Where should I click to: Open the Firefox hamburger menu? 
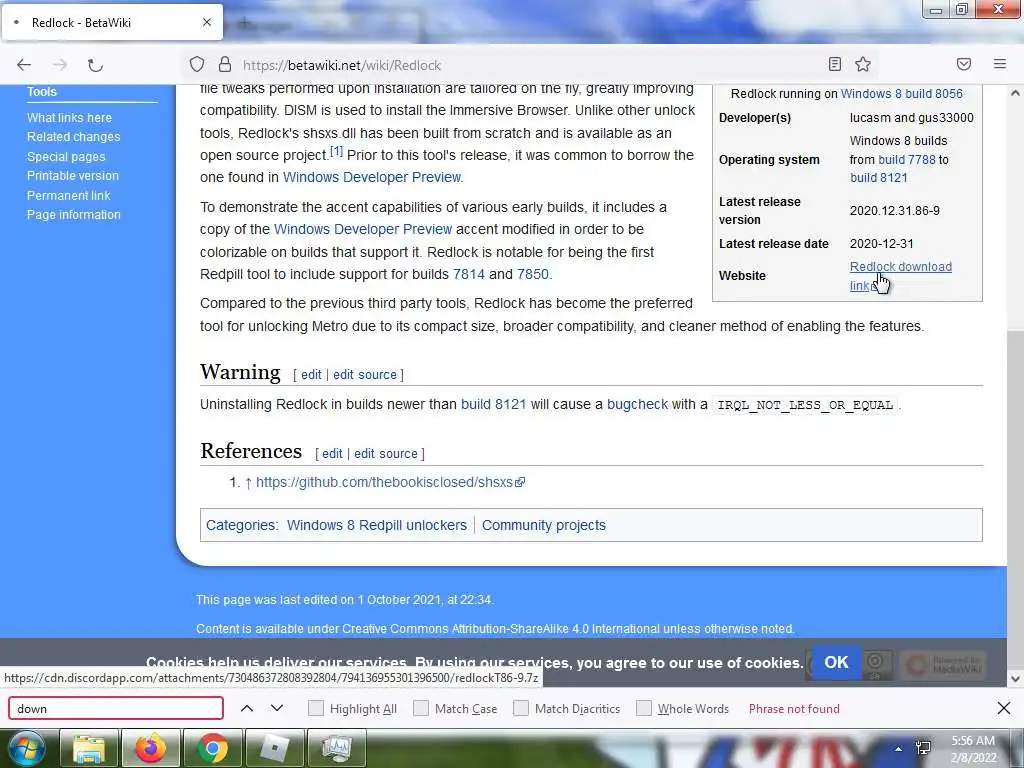coord(1000,64)
